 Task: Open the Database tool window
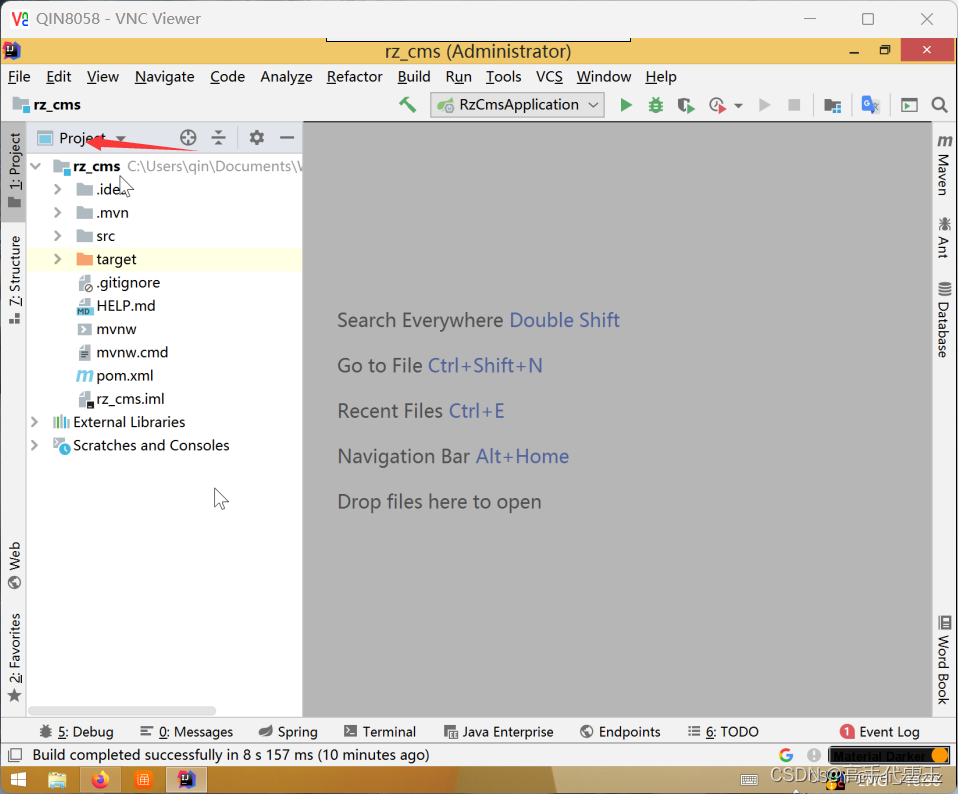(944, 319)
